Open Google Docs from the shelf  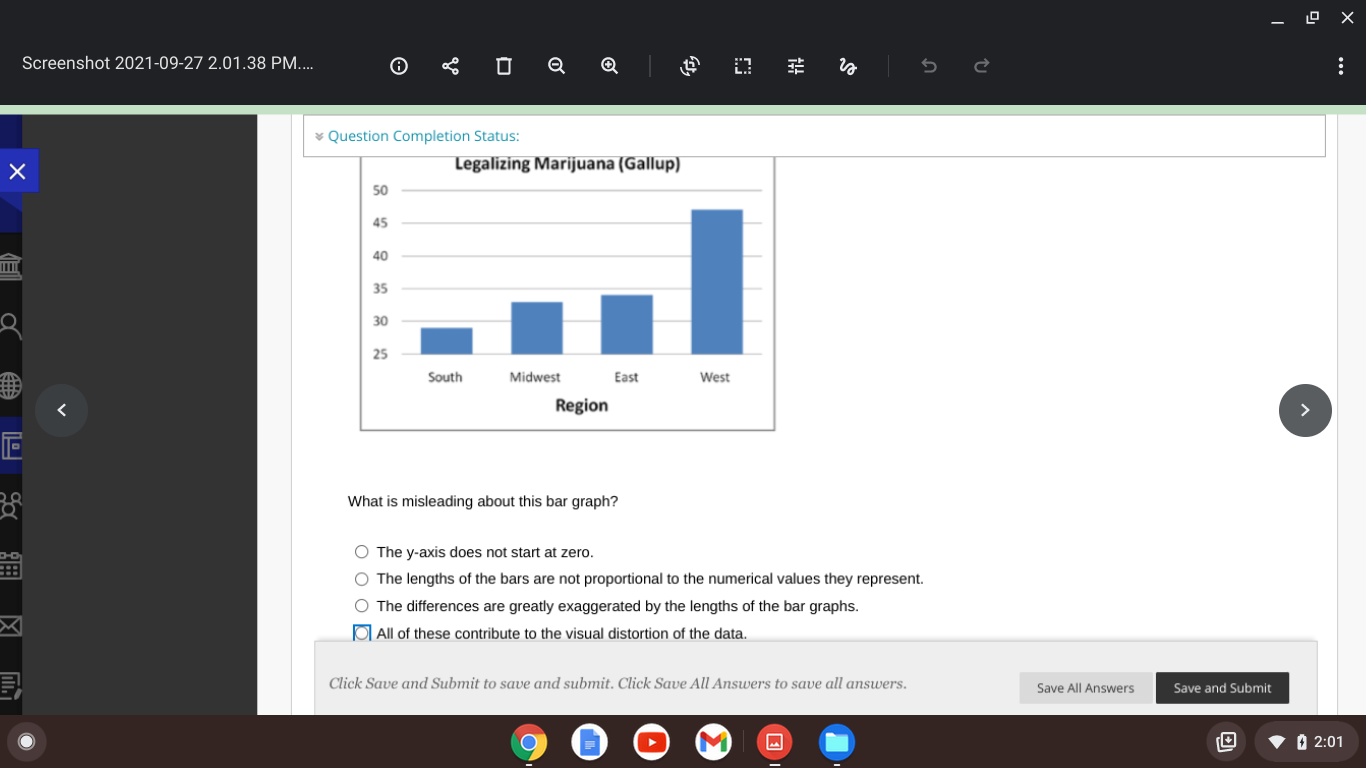pyautogui.click(x=590, y=742)
